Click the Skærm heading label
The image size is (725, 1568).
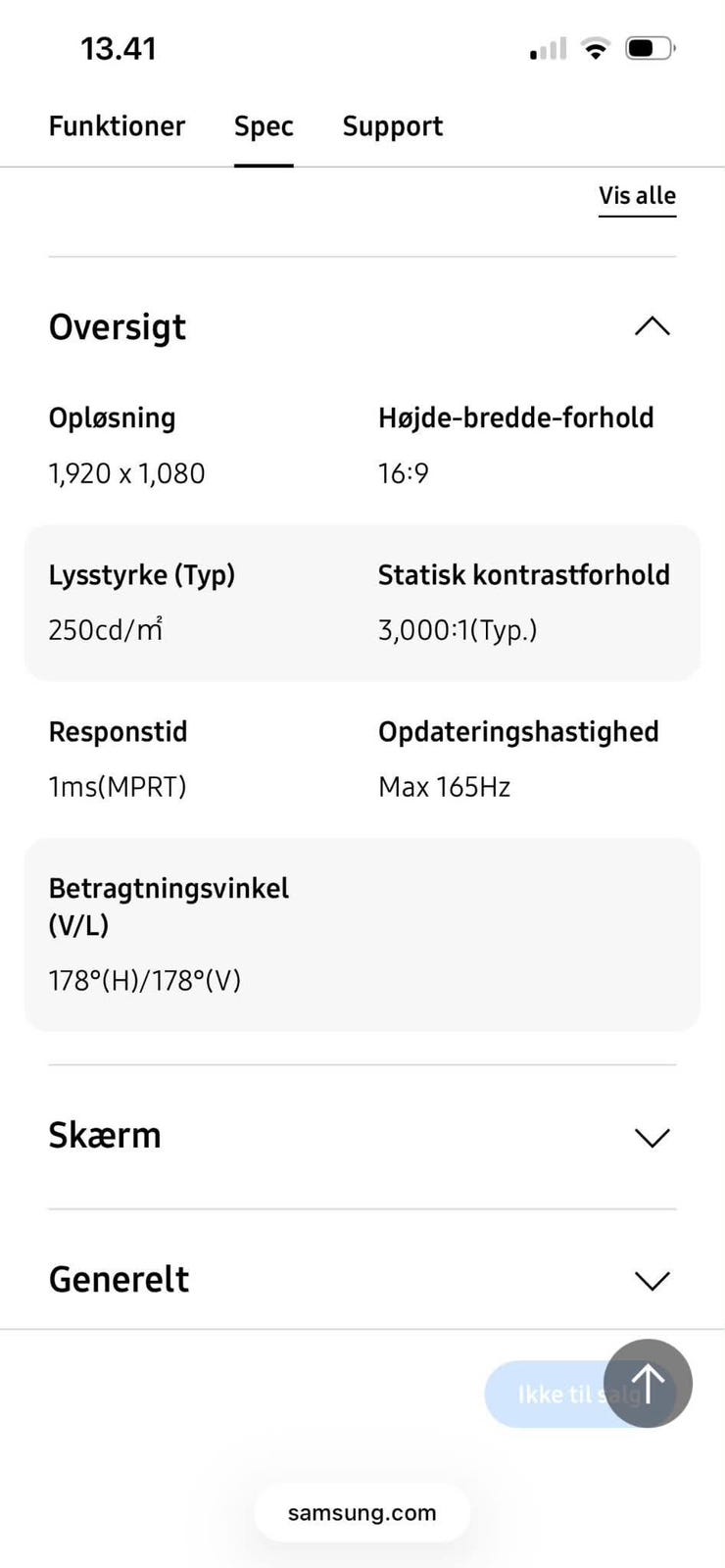pos(105,1135)
